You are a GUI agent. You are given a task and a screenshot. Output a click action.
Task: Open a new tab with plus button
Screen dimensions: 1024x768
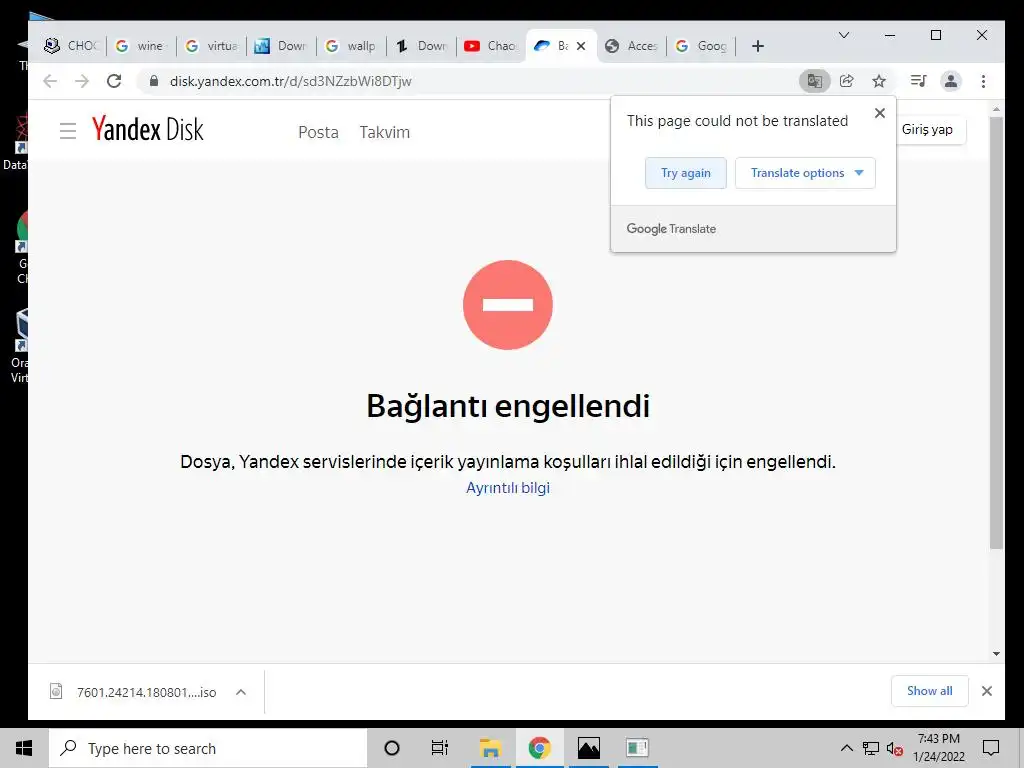[758, 46]
